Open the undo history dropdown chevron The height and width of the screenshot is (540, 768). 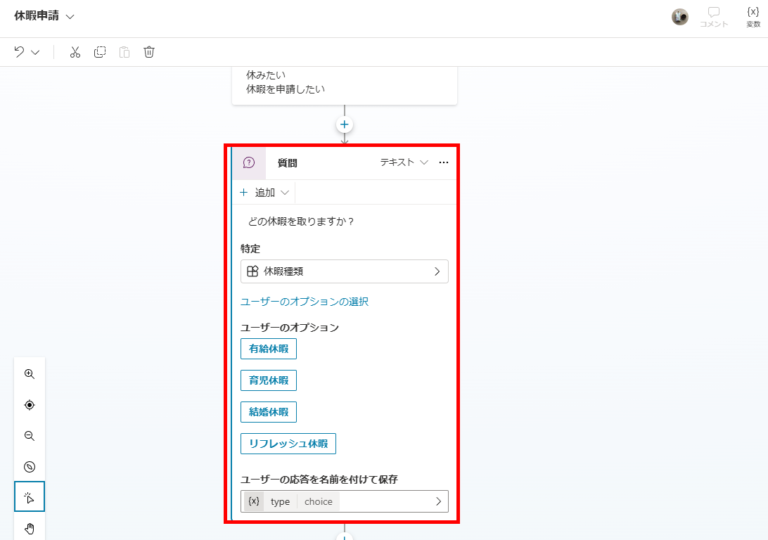[36, 52]
